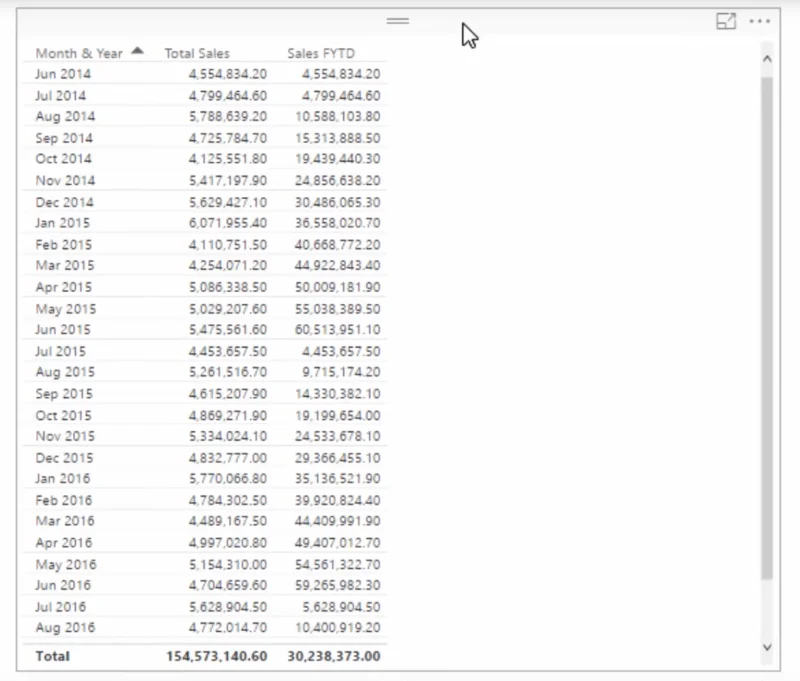This screenshot has width=800, height=681.
Task: Select the Oct 2015 row label
Action: click(63, 416)
